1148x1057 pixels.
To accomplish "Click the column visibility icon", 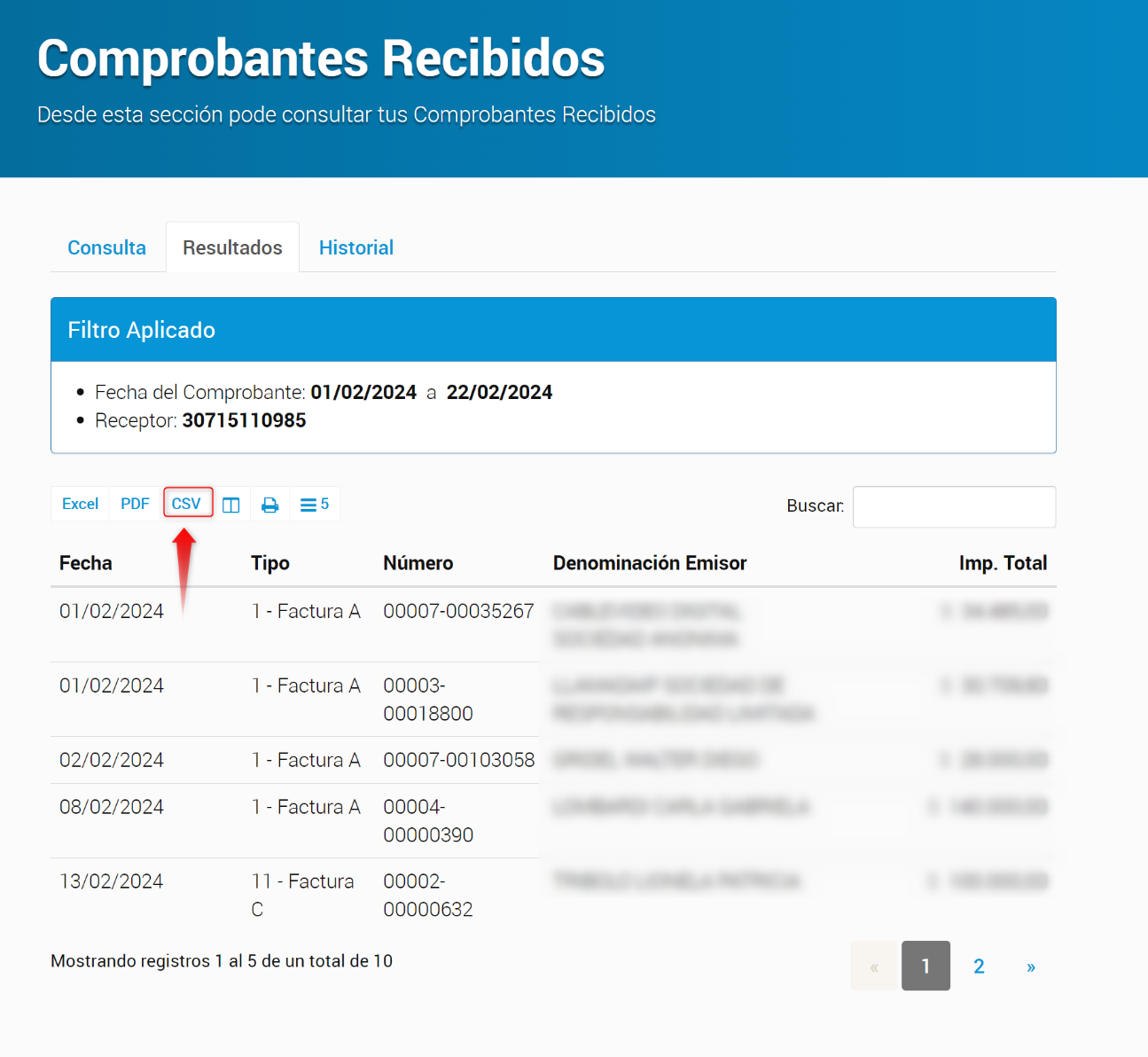I will click(x=231, y=505).
